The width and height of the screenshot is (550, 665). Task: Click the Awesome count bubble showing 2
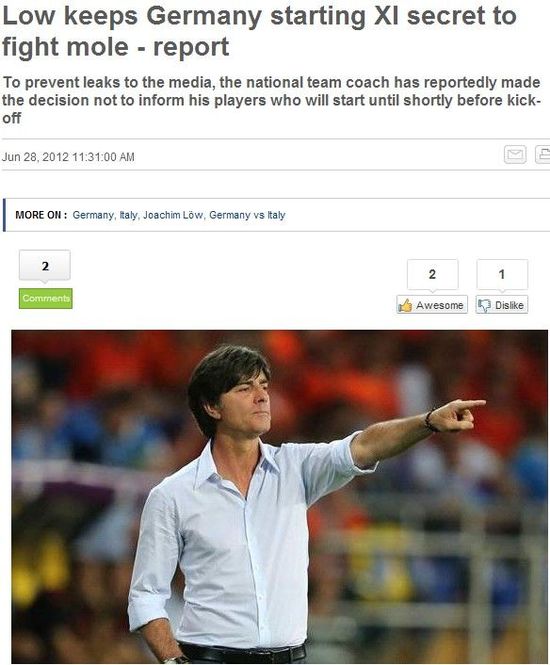tap(432, 274)
